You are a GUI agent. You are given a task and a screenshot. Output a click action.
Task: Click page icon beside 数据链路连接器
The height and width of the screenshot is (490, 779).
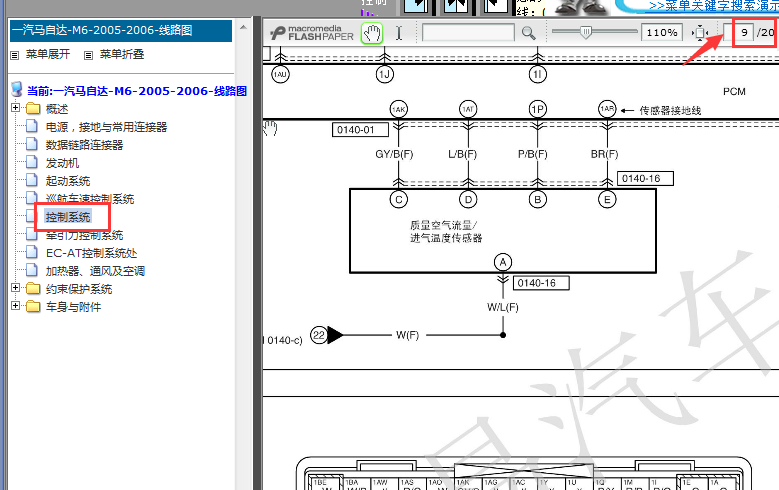click(x=32, y=144)
